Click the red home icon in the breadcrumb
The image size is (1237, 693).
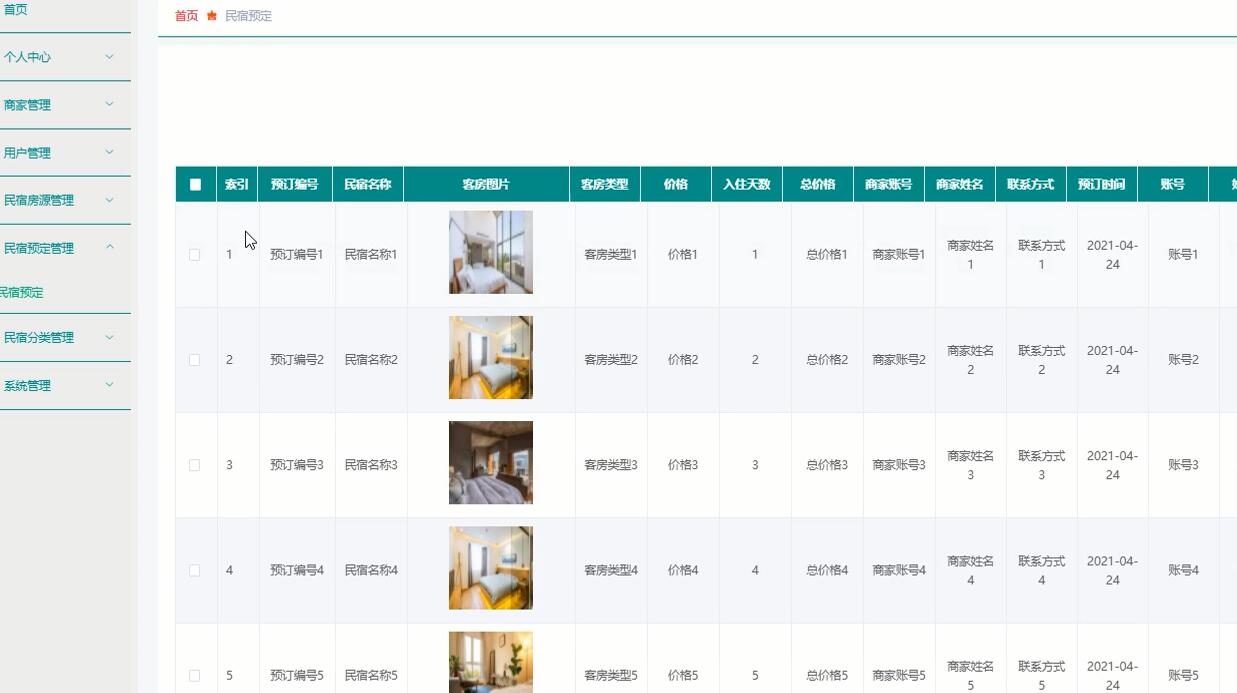coord(210,15)
